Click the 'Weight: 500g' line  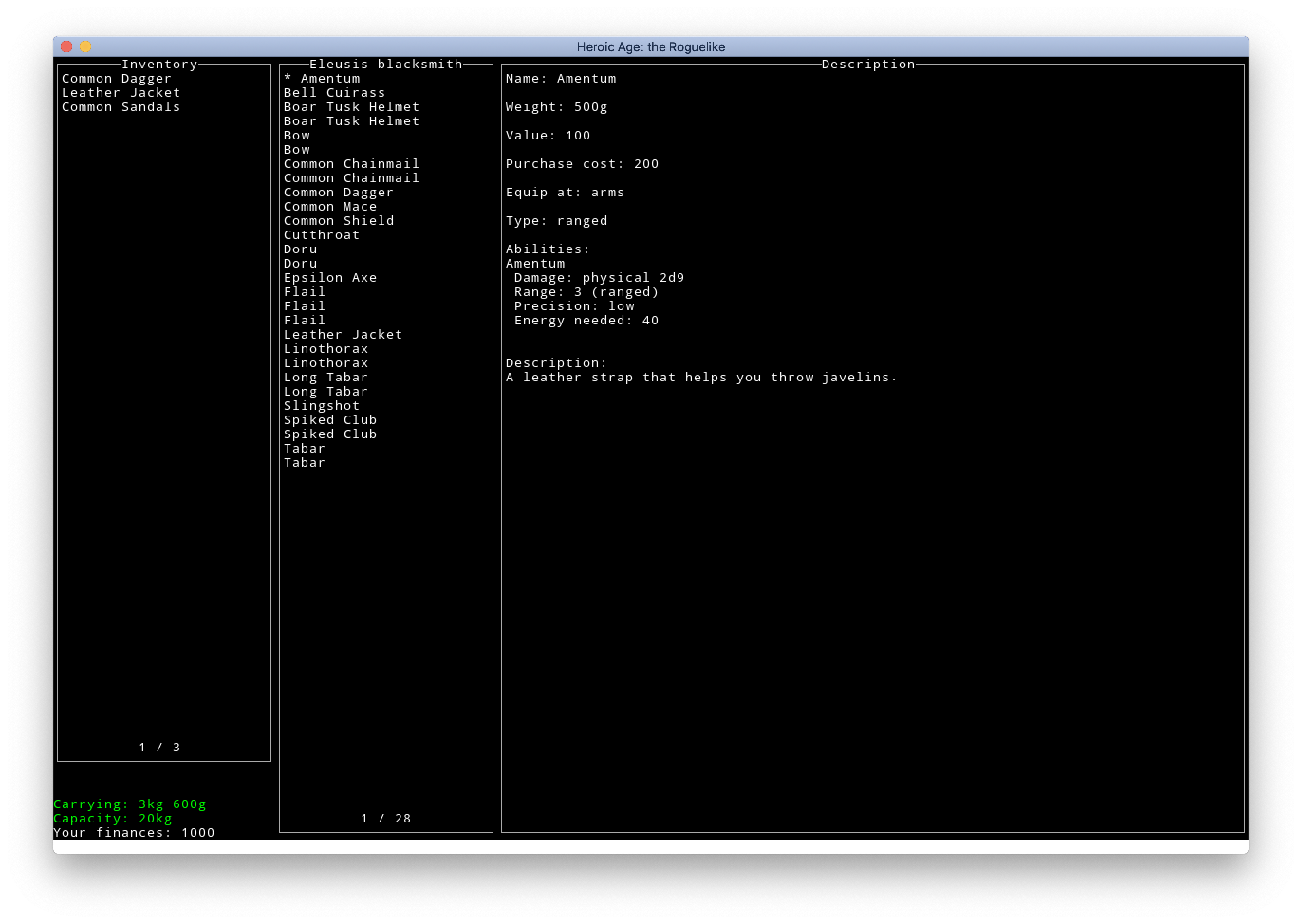pyautogui.click(x=557, y=107)
